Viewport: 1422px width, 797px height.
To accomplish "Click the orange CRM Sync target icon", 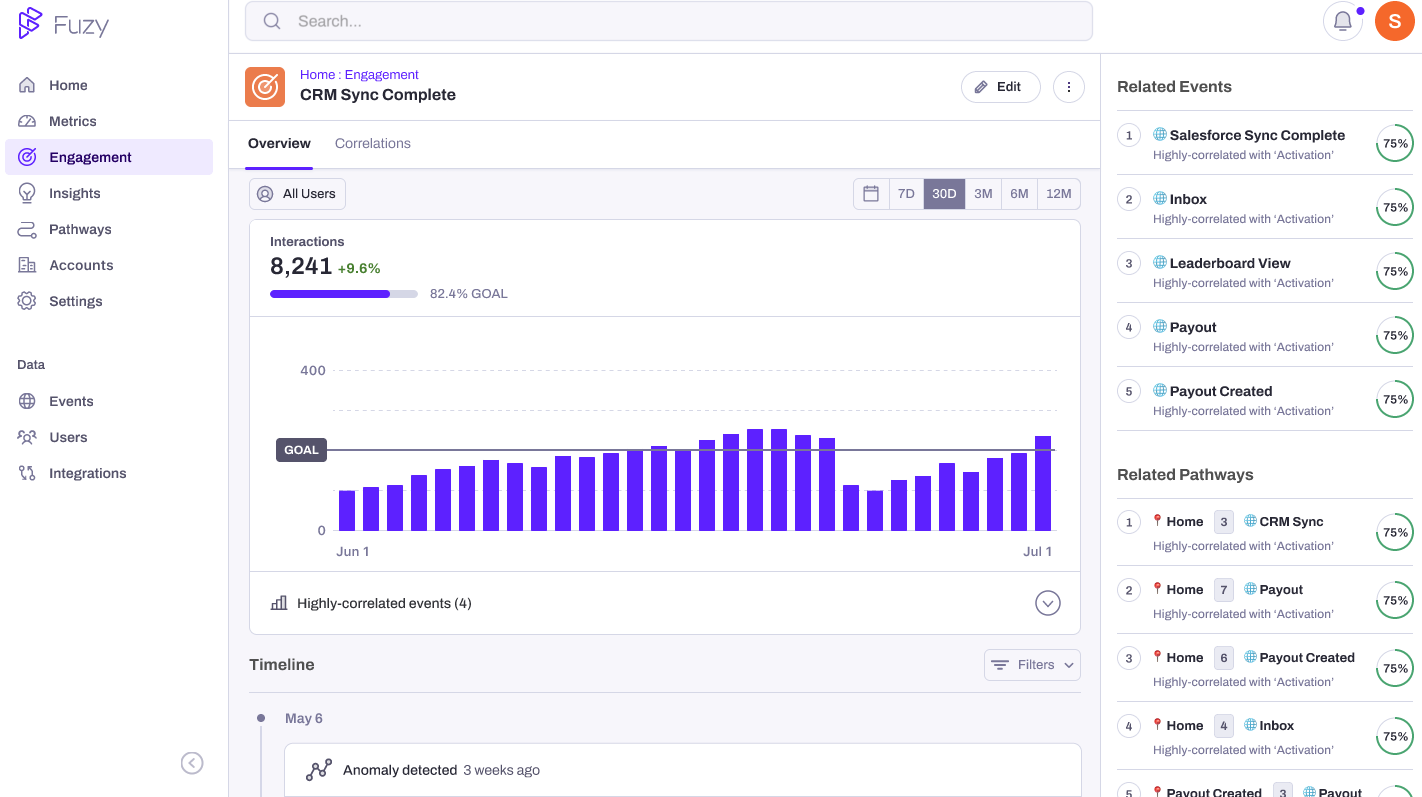I will click(265, 87).
